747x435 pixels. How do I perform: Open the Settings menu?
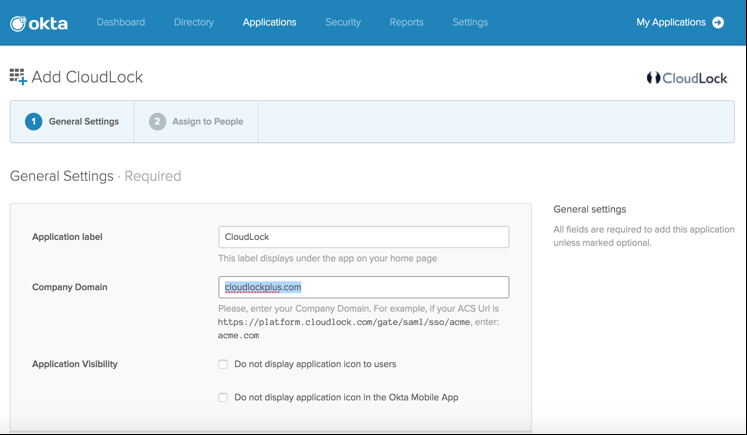click(x=470, y=22)
